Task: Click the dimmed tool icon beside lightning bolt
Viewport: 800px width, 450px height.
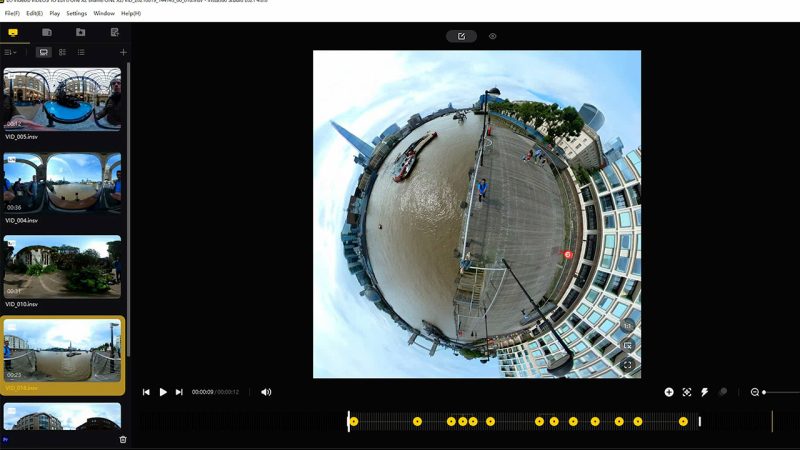Action: (722, 392)
